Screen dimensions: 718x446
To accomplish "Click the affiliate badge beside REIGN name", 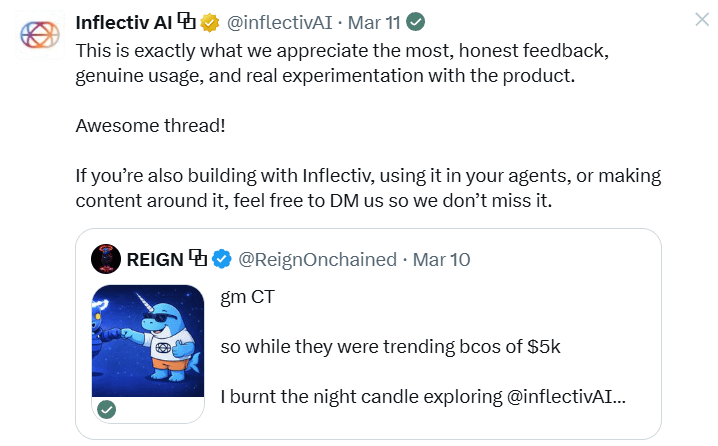I will tap(198, 259).
